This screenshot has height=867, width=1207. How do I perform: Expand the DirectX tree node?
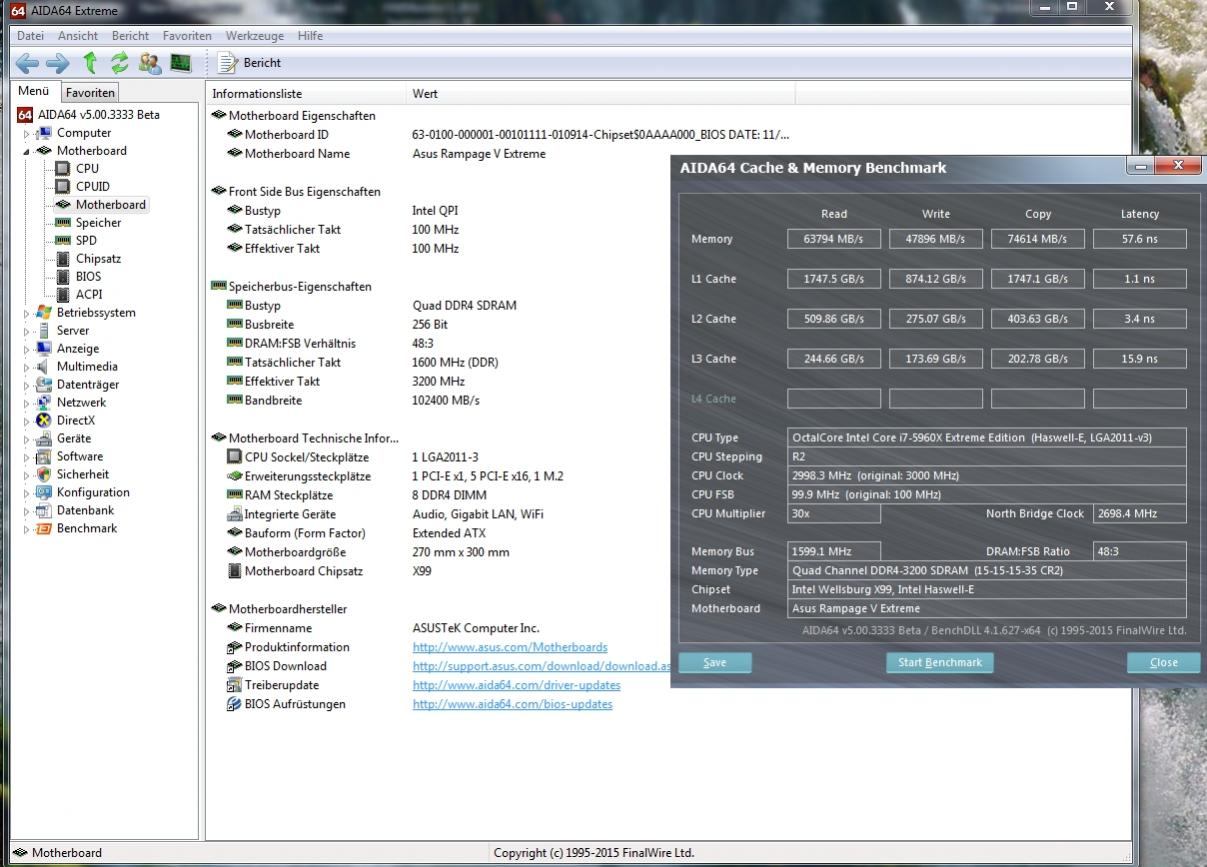[x=27, y=421]
